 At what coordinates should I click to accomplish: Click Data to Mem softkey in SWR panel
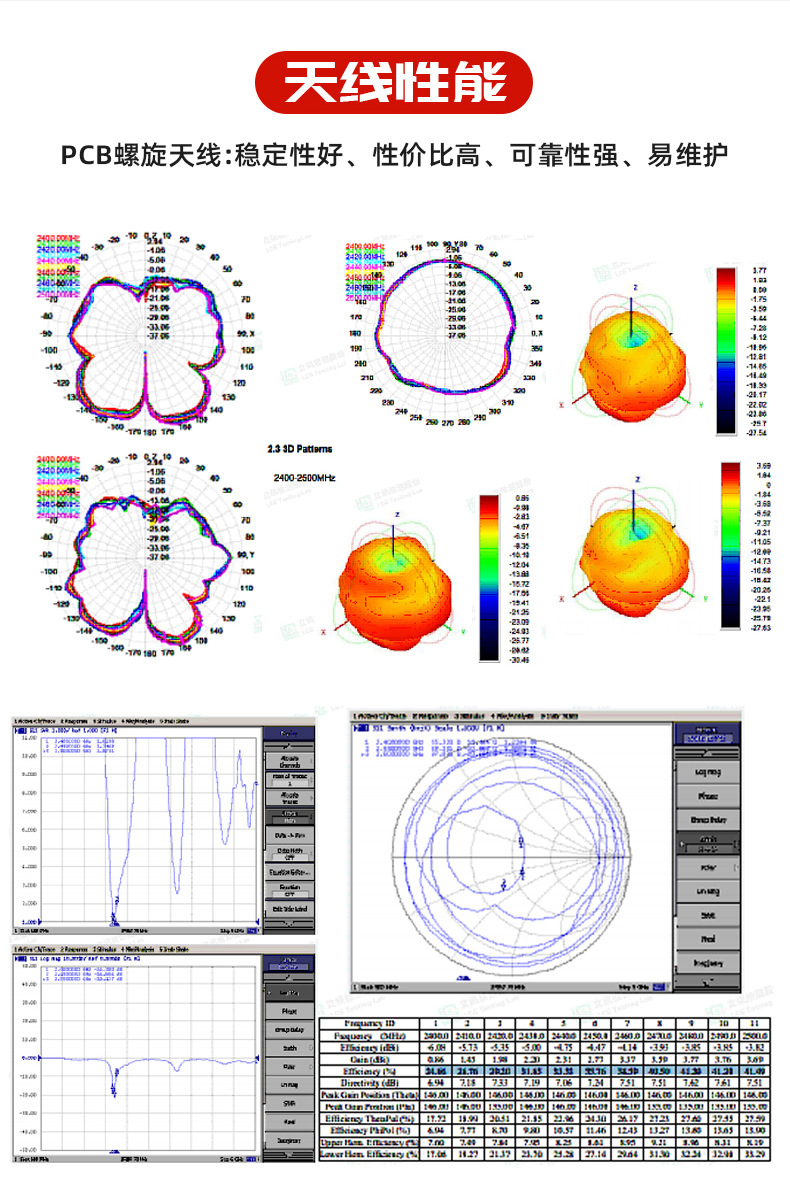[x=290, y=835]
